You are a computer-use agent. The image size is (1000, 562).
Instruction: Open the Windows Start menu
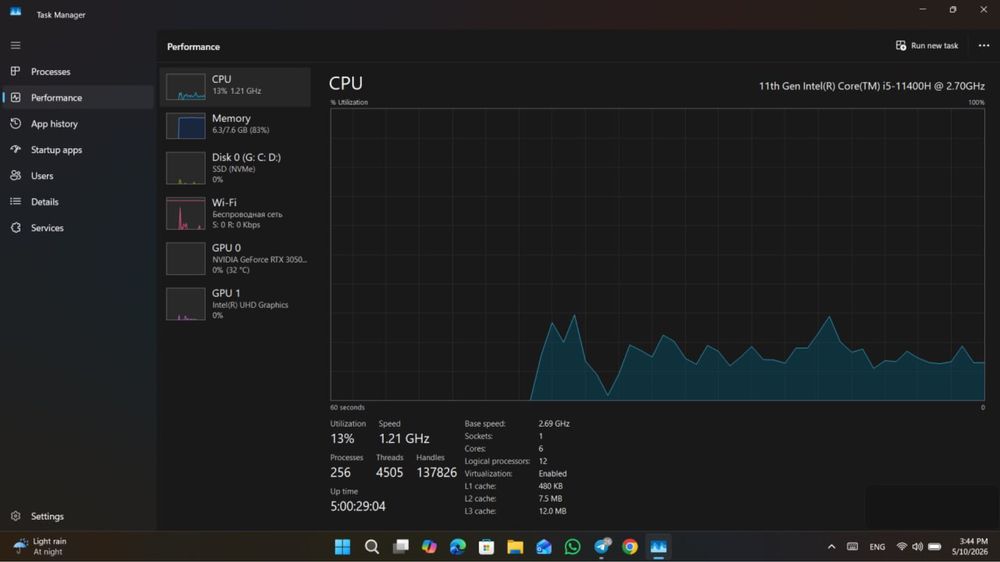point(342,547)
